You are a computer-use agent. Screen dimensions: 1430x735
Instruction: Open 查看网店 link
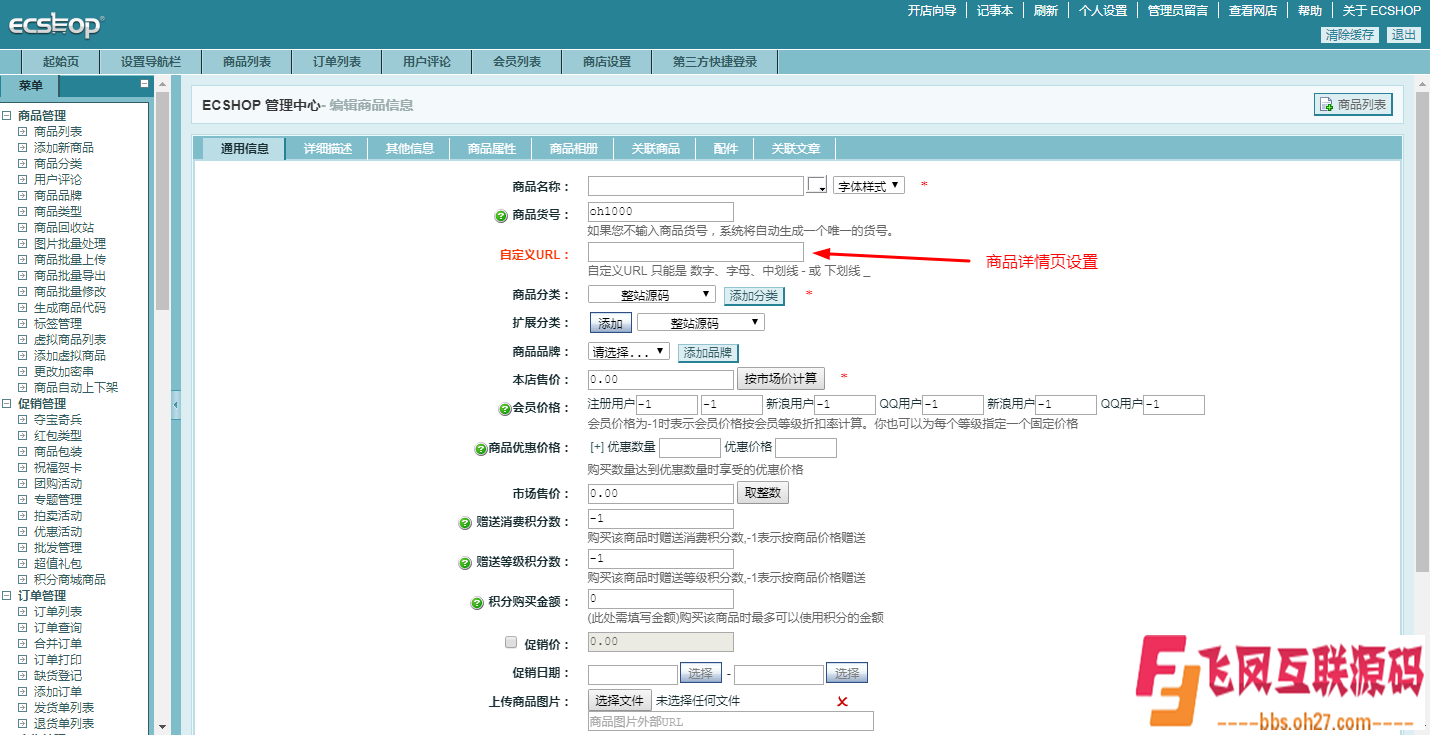tap(1253, 11)
